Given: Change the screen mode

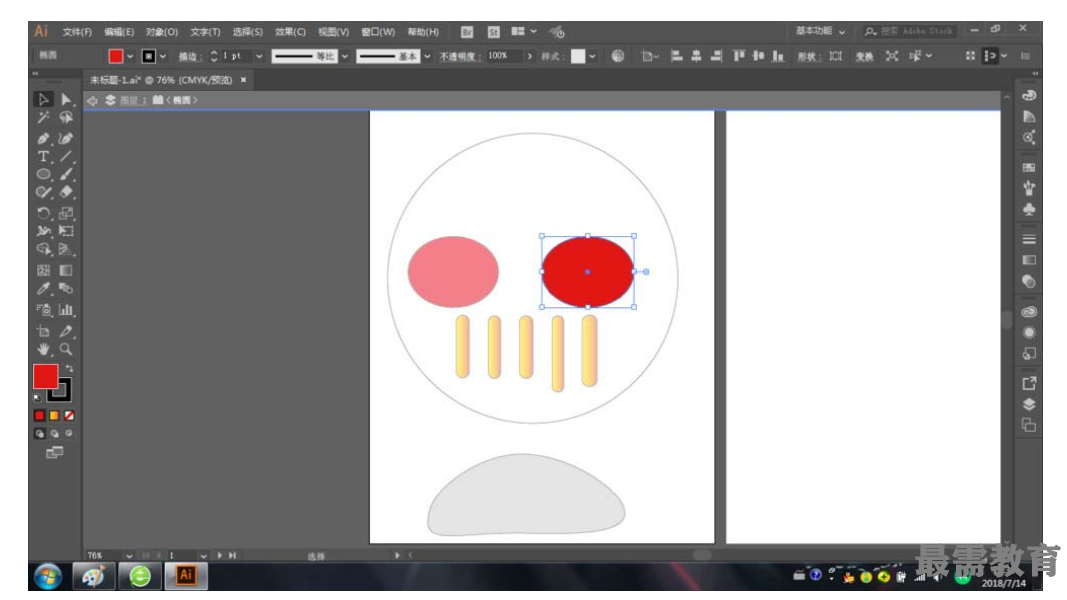Looking at the screenshot, I should pyautogui.click(x=54, y=452).
